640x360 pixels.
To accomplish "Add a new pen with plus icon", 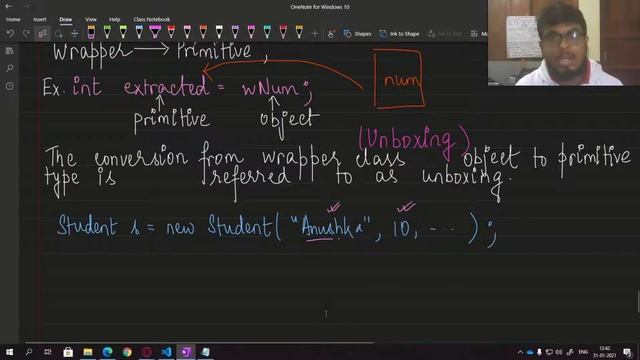I will coord(315,33).
